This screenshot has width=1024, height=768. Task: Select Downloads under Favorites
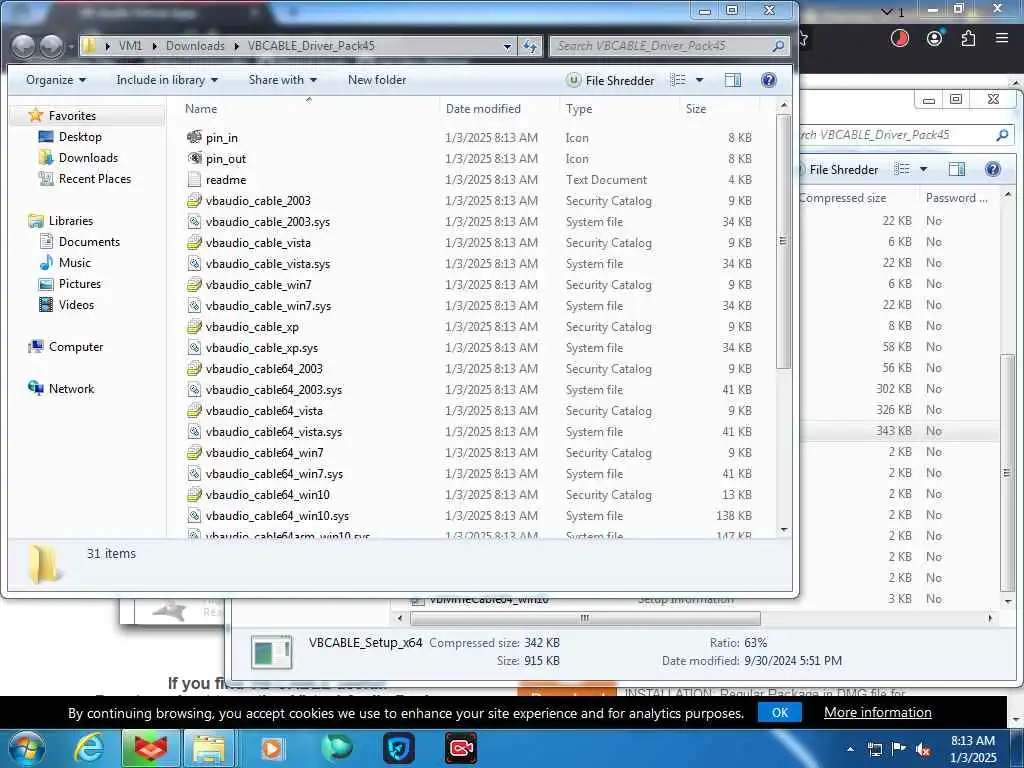(88, 157)
